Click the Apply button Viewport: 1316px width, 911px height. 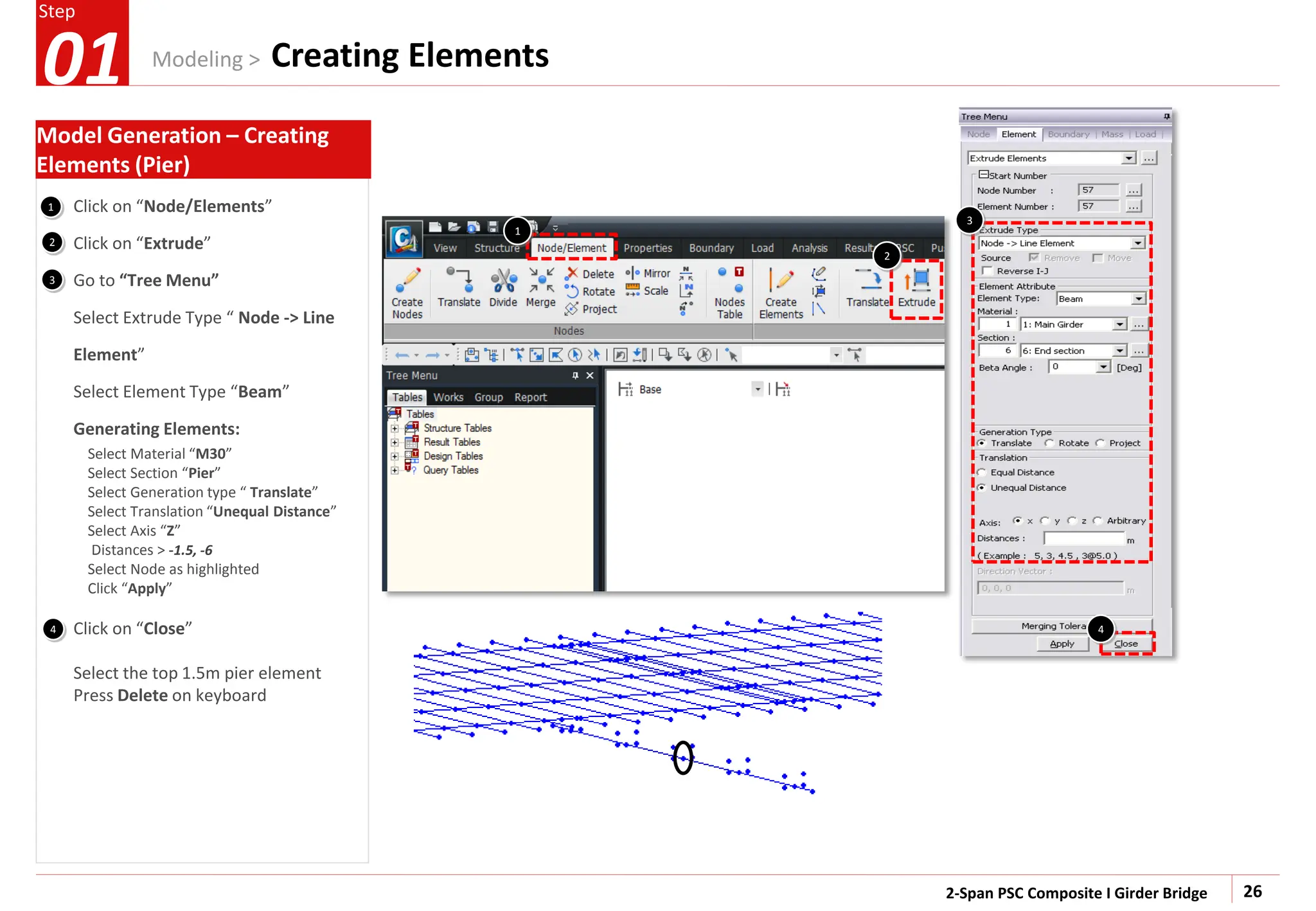pos(1062,644)
